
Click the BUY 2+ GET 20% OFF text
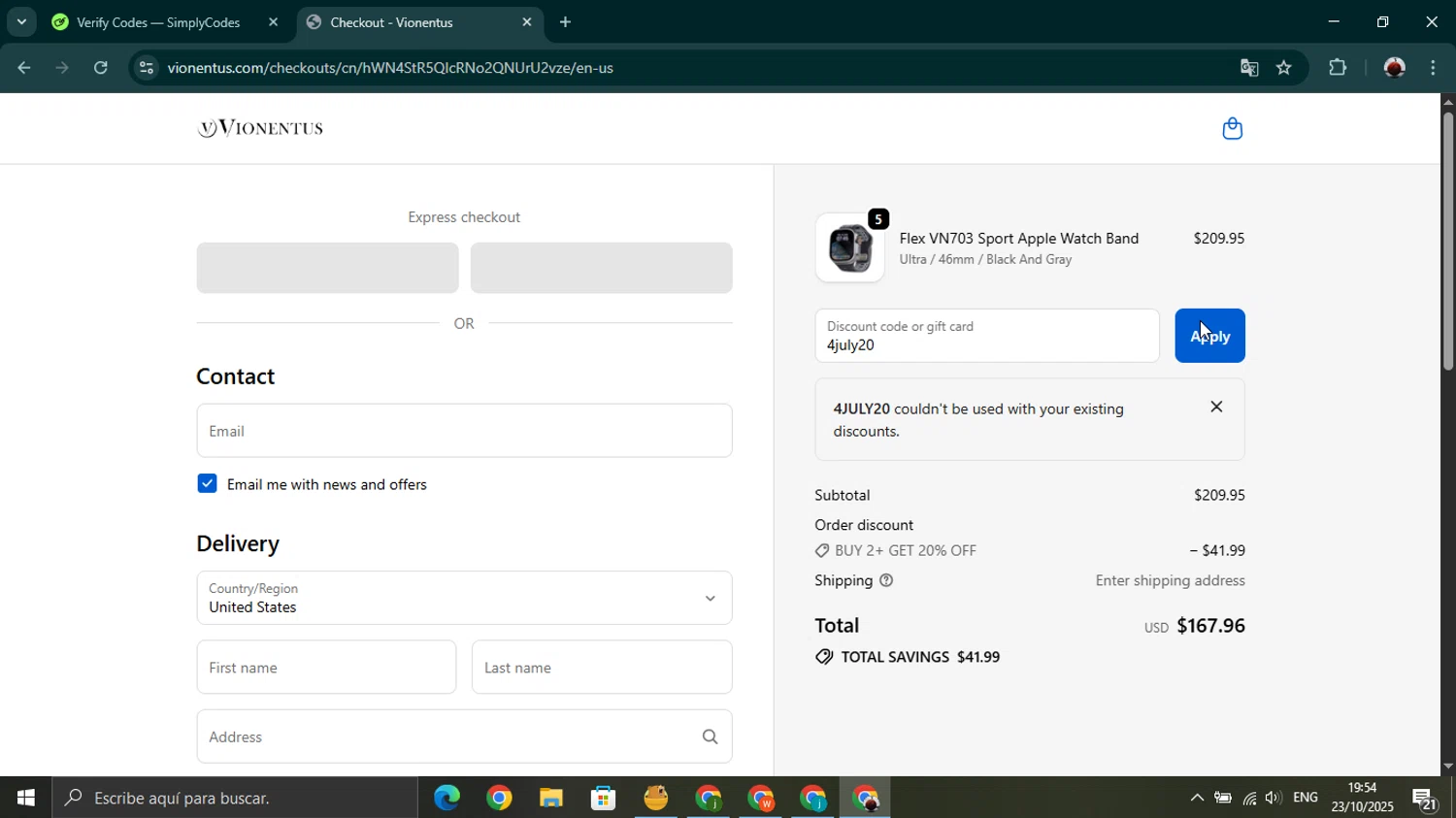(906, 550)
